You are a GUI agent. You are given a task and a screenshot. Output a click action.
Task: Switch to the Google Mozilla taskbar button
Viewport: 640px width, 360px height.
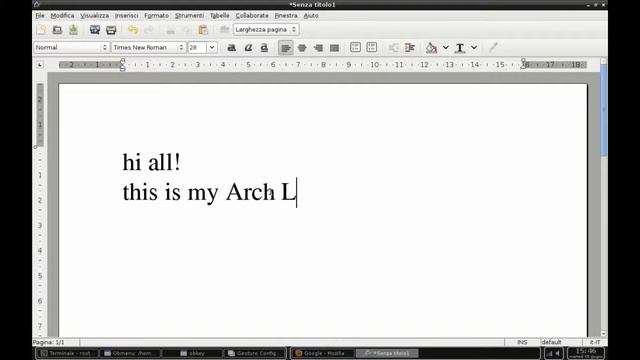click(322, 353)
